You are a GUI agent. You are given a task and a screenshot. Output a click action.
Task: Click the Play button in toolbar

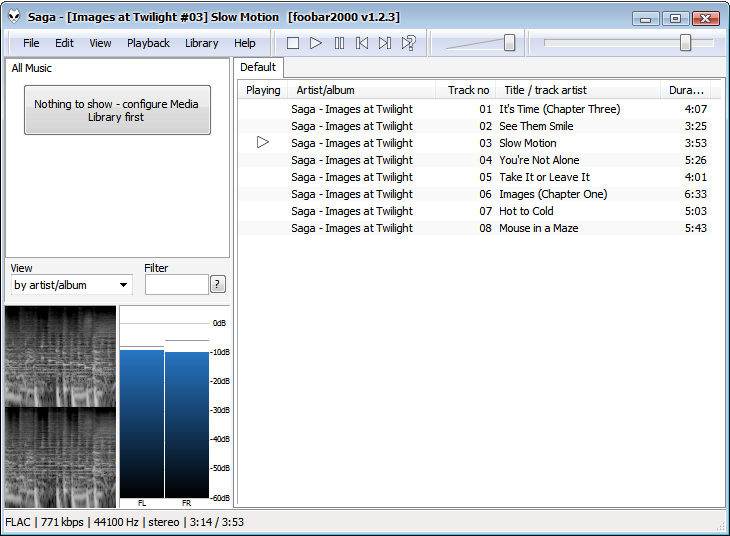pyautogui.click(x=316, y=43)
